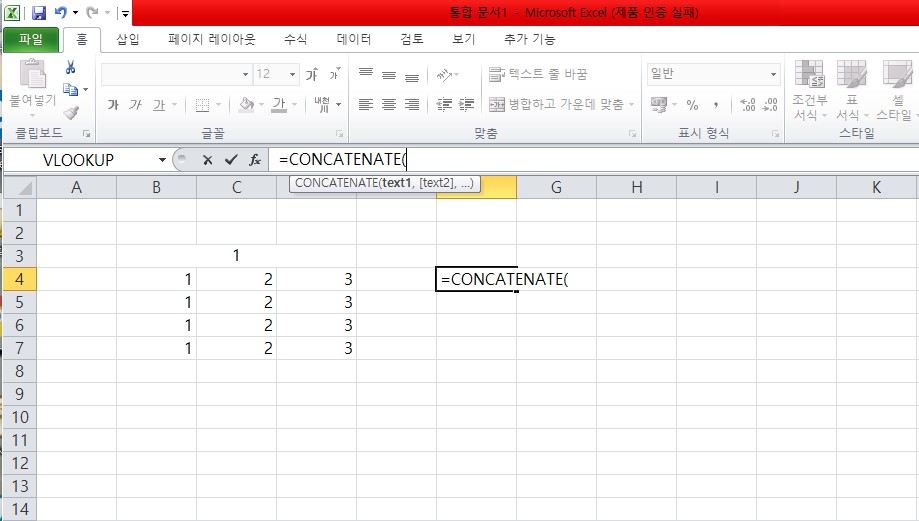This screenshot has width=919, height=521.
Task: Click the Copy icon
Action: click(71, 89)
